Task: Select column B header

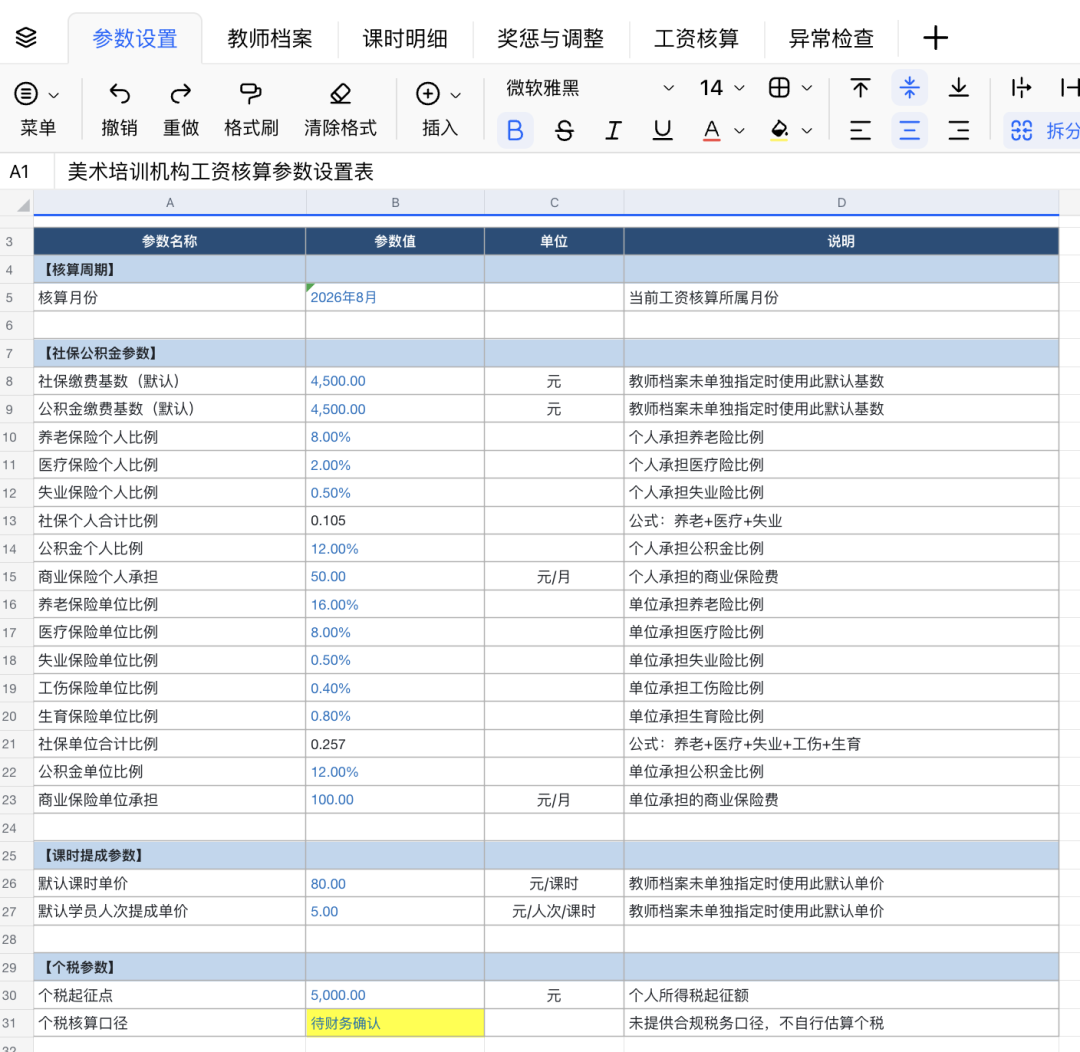Action: click(x=395, y=203)
